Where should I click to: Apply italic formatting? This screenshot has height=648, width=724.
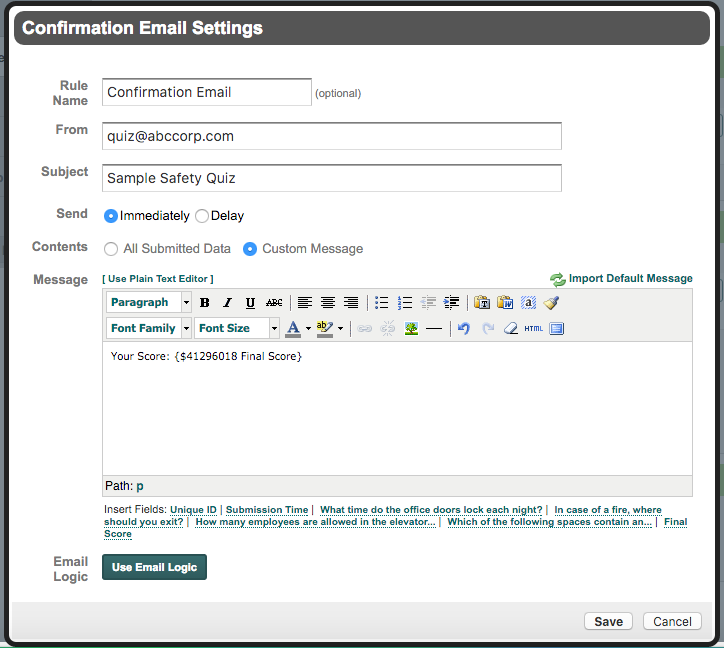click(227, 303)
